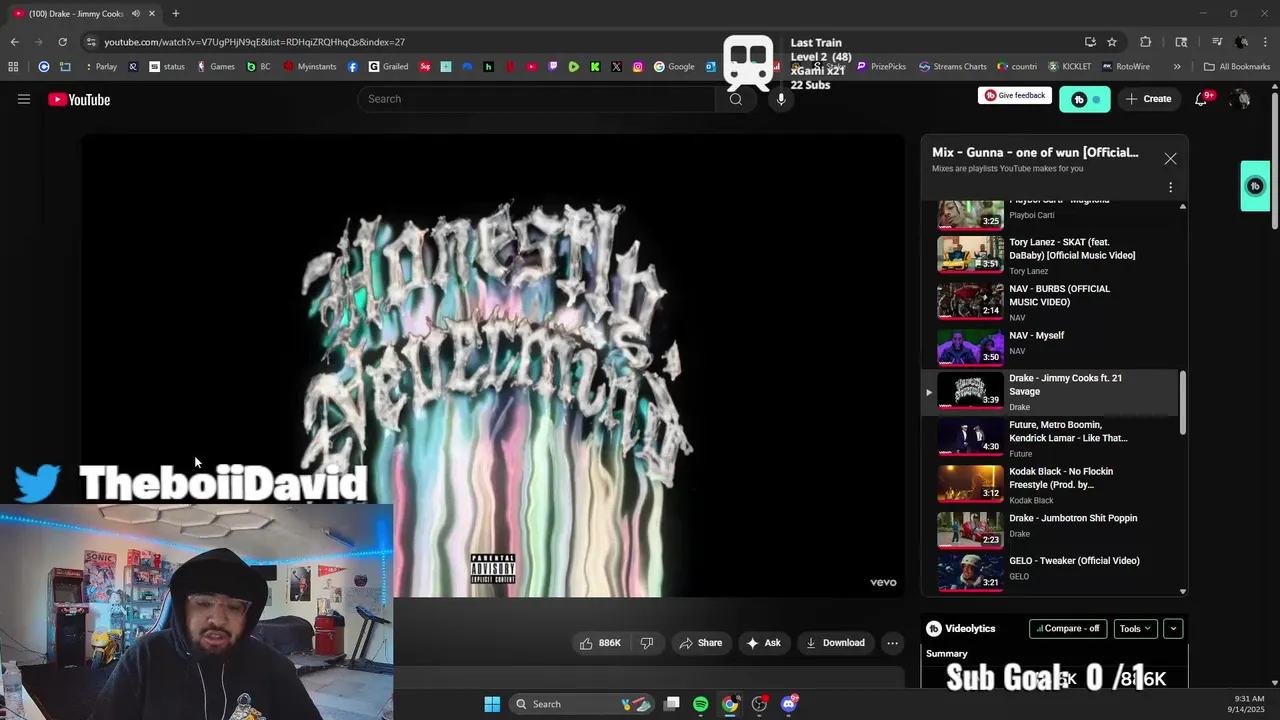1280x720 pixels.
Task: Open the PrizePicks bookmark
Action: click(881, 67)
